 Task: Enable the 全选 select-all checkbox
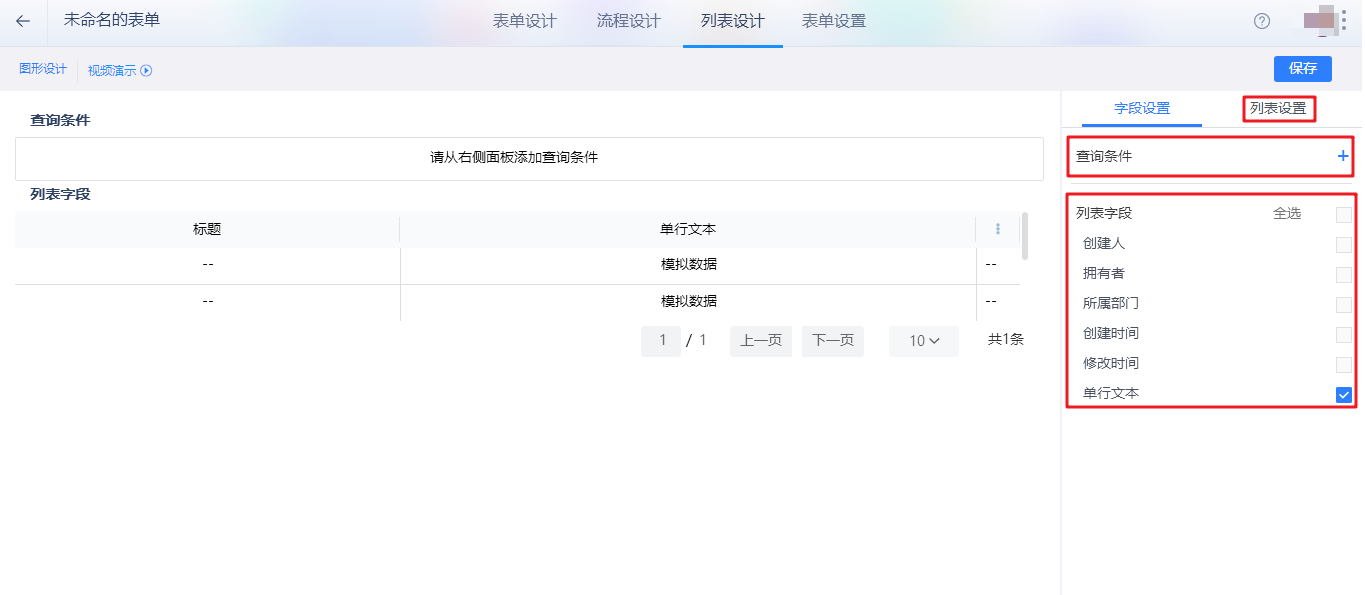click(1343, 214)
